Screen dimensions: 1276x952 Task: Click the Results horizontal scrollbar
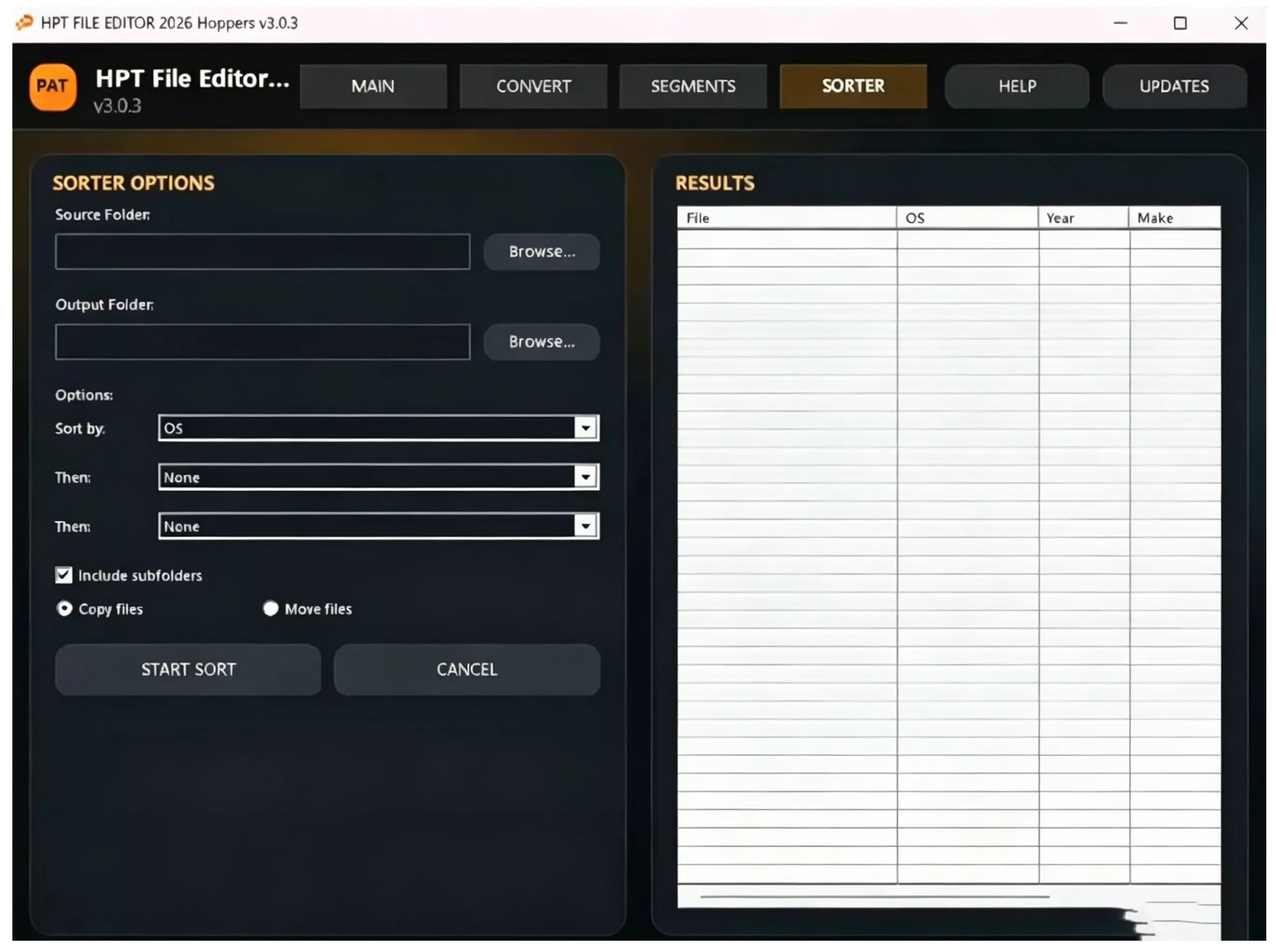(x=874, y=896)
